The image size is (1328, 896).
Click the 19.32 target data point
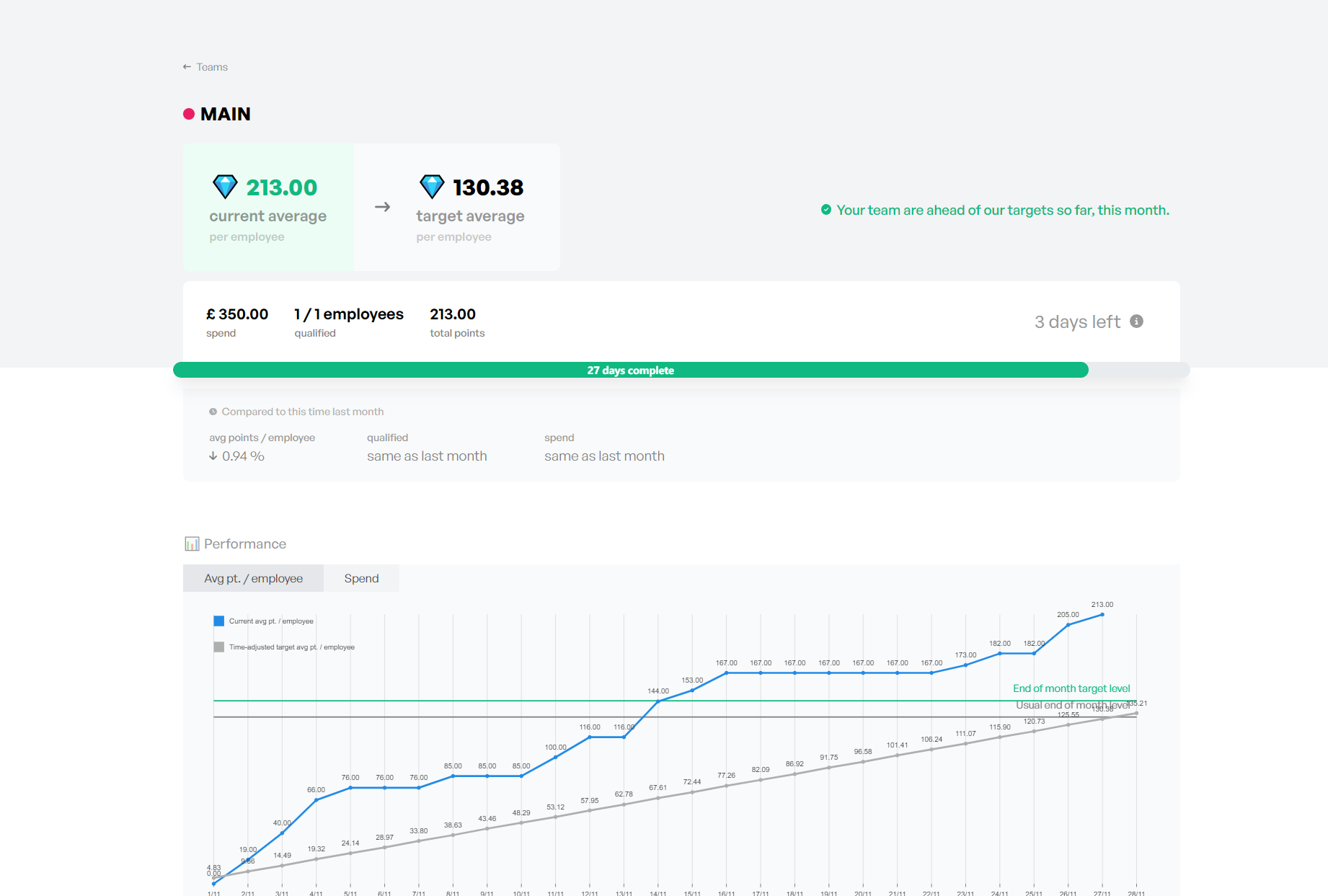click(316, 859)
